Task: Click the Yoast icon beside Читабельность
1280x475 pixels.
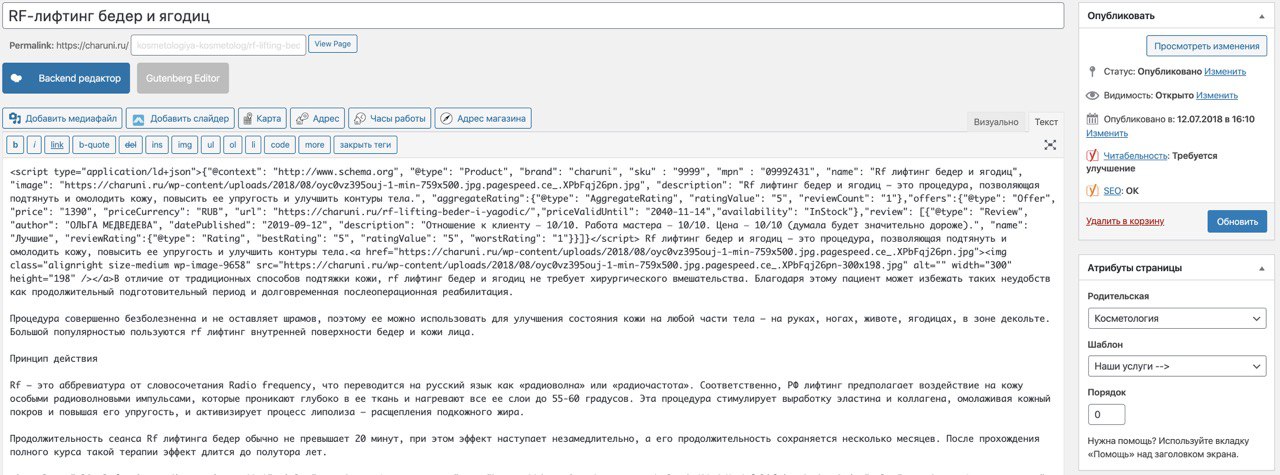Action: tap(1093, 156)
